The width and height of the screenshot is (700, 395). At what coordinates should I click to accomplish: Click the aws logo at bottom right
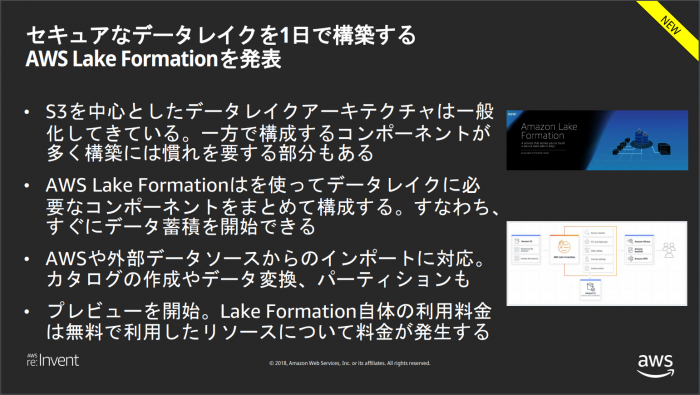[x=655, y=366]
